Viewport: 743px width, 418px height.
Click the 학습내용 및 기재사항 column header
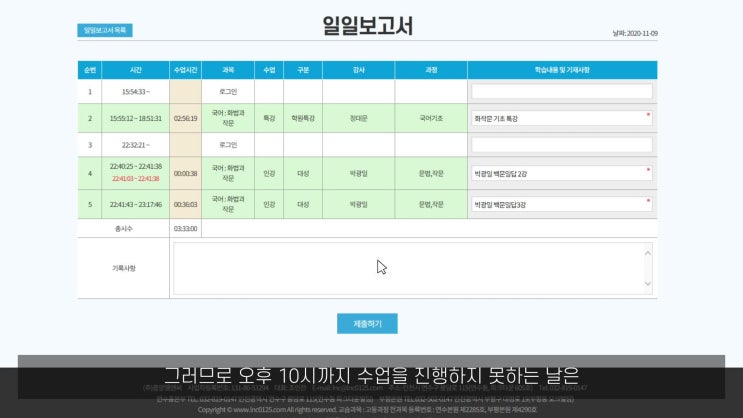coord(562,70)
